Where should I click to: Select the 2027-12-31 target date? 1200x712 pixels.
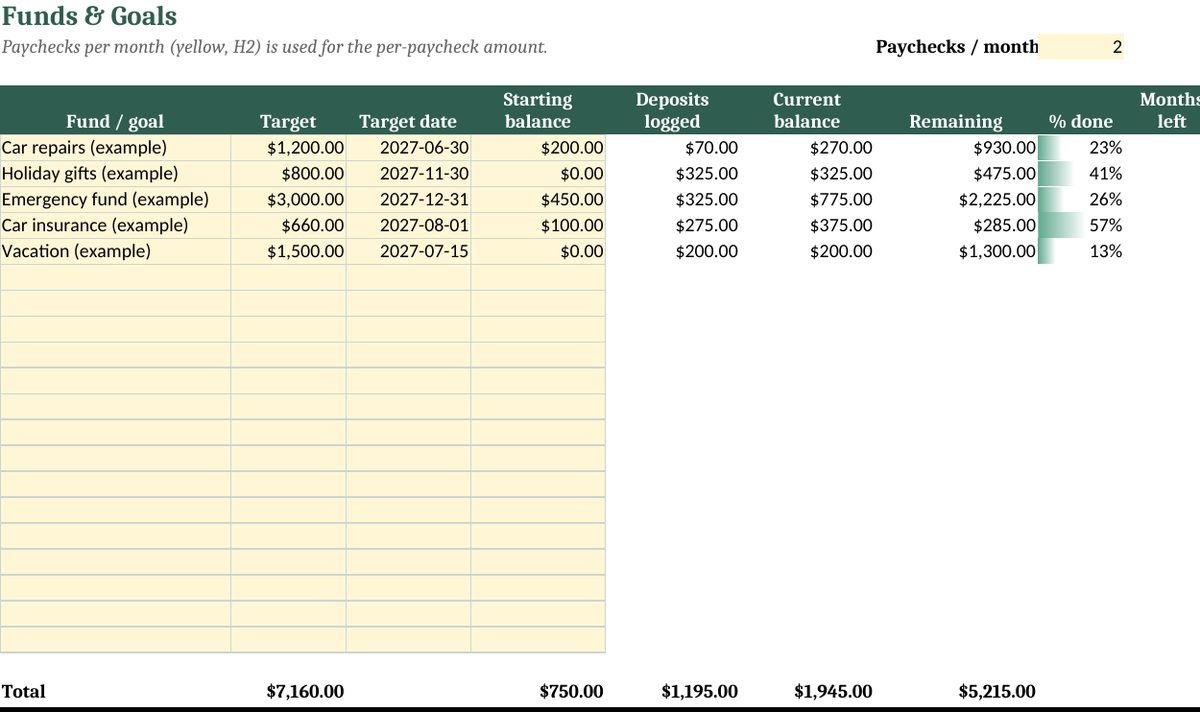[x=409, y=200]
